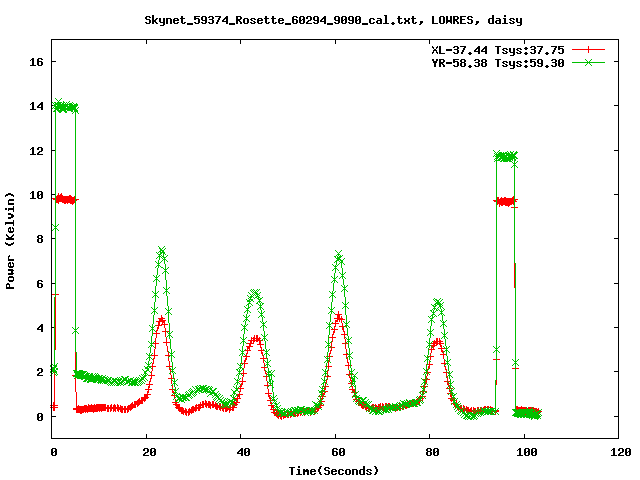Click x-axis tick label 40
Screen dimensions: 640x480
(x=243, y=452)
